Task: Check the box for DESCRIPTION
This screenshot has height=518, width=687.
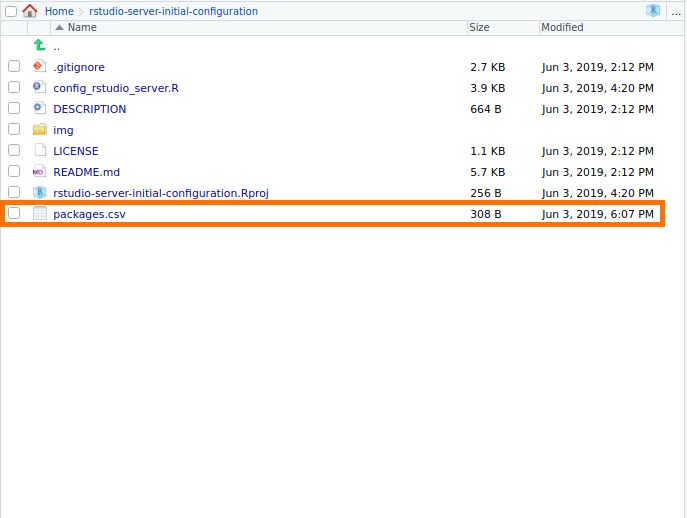Action: click(14, 108)
